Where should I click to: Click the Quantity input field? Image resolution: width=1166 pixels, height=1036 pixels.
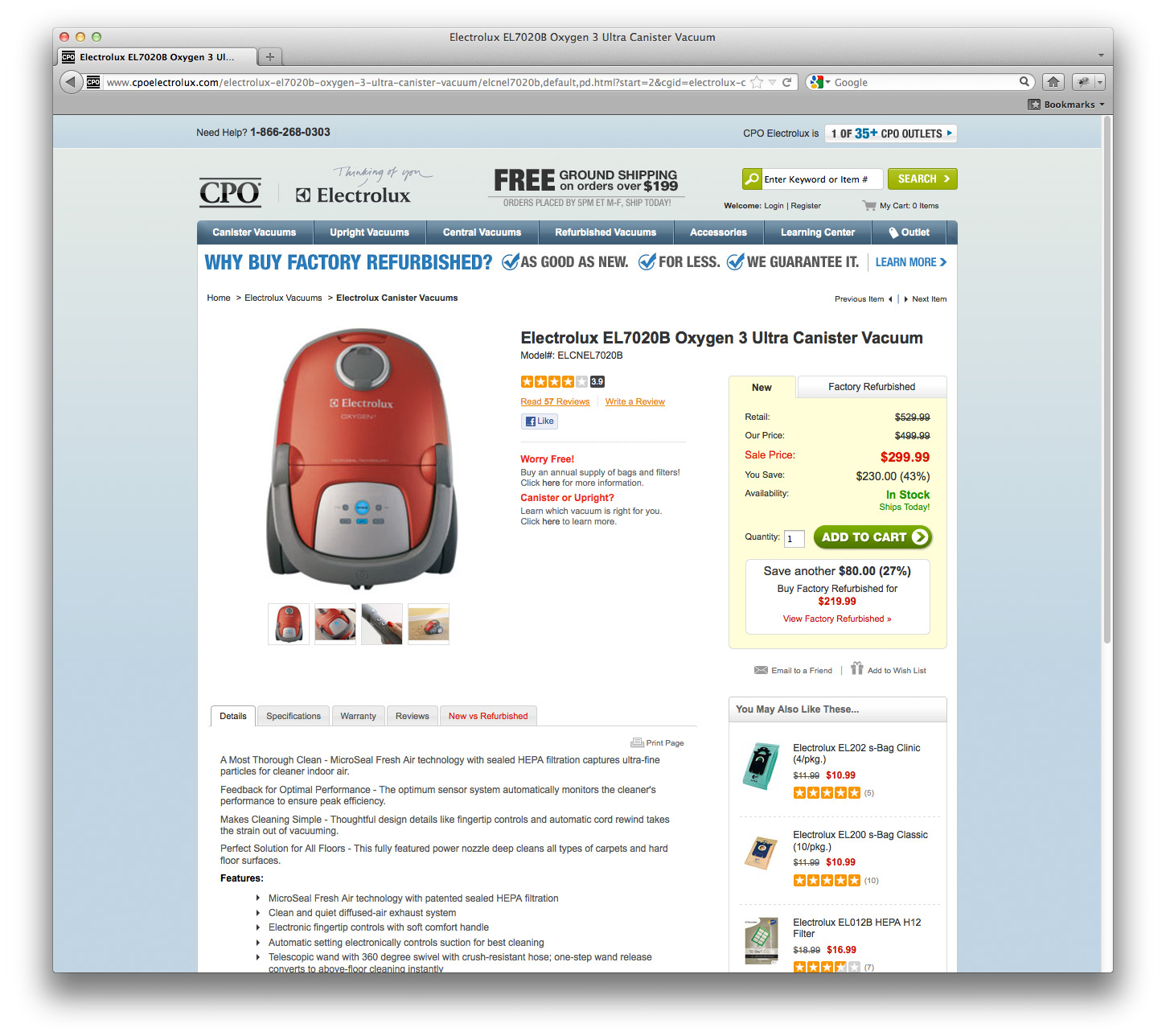click(794, 539)
